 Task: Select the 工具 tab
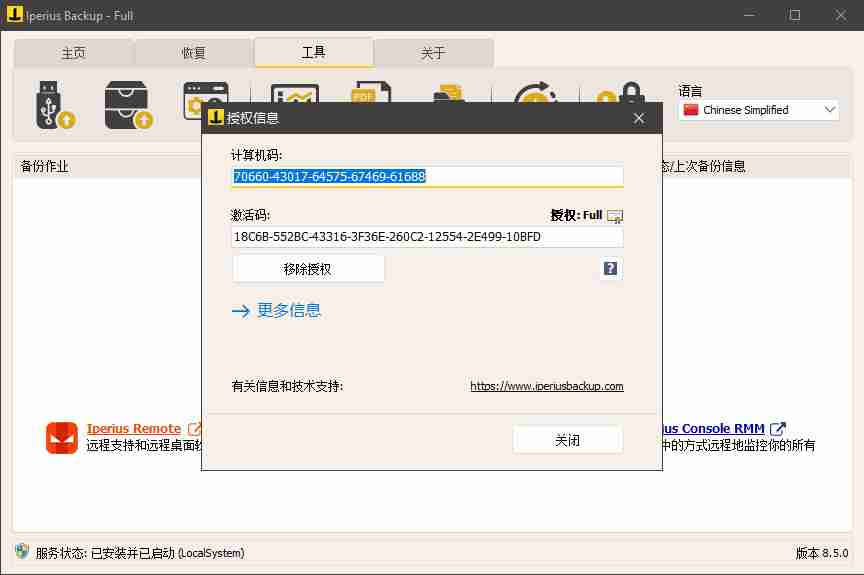314,52
